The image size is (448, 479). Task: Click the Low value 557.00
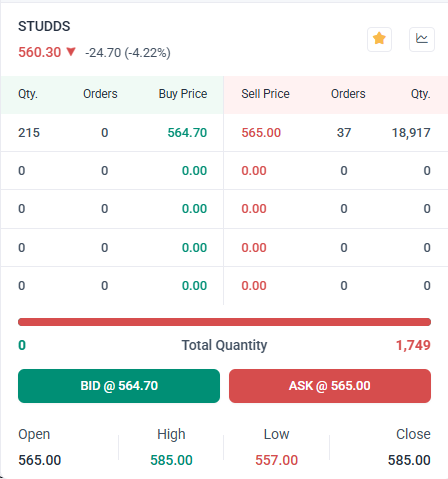tap(276, 460)
